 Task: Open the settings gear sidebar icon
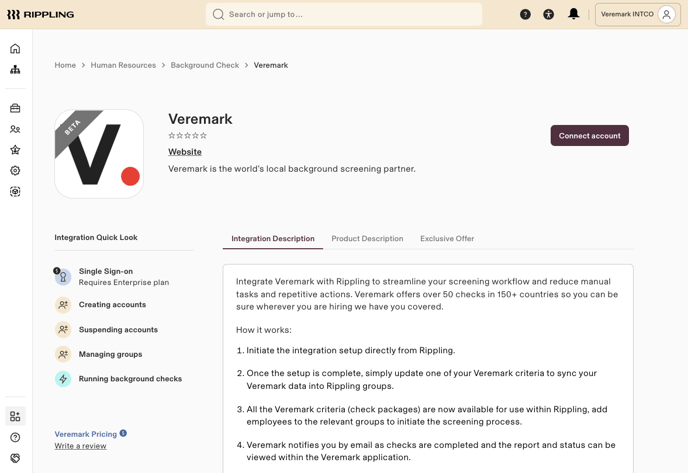click(x=15, y=170)
